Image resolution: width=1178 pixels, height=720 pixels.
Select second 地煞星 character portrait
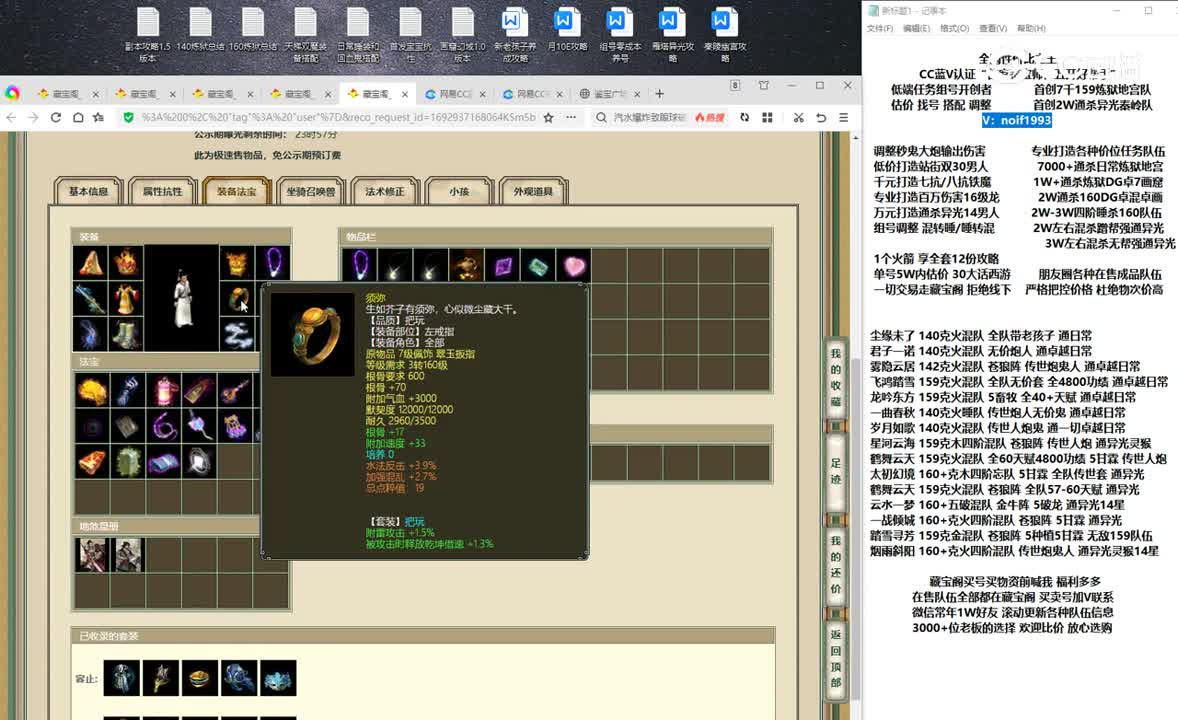(128, 555)
